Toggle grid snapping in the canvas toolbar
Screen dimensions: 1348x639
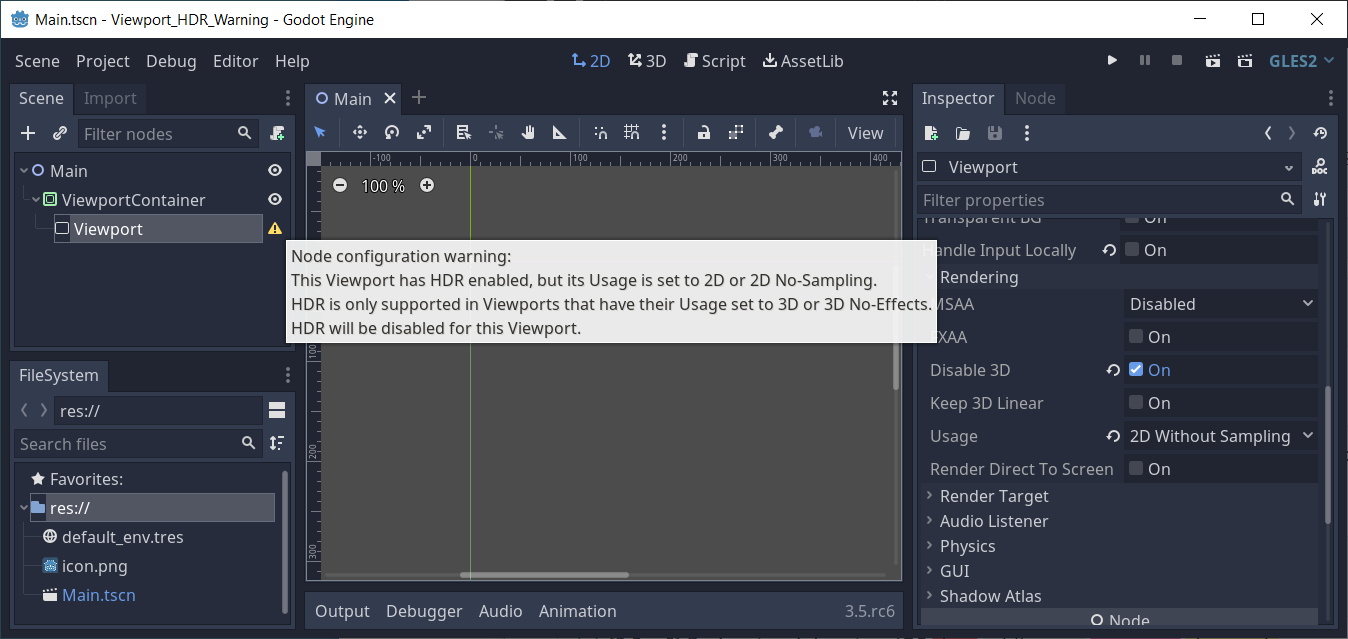[634, 132]
